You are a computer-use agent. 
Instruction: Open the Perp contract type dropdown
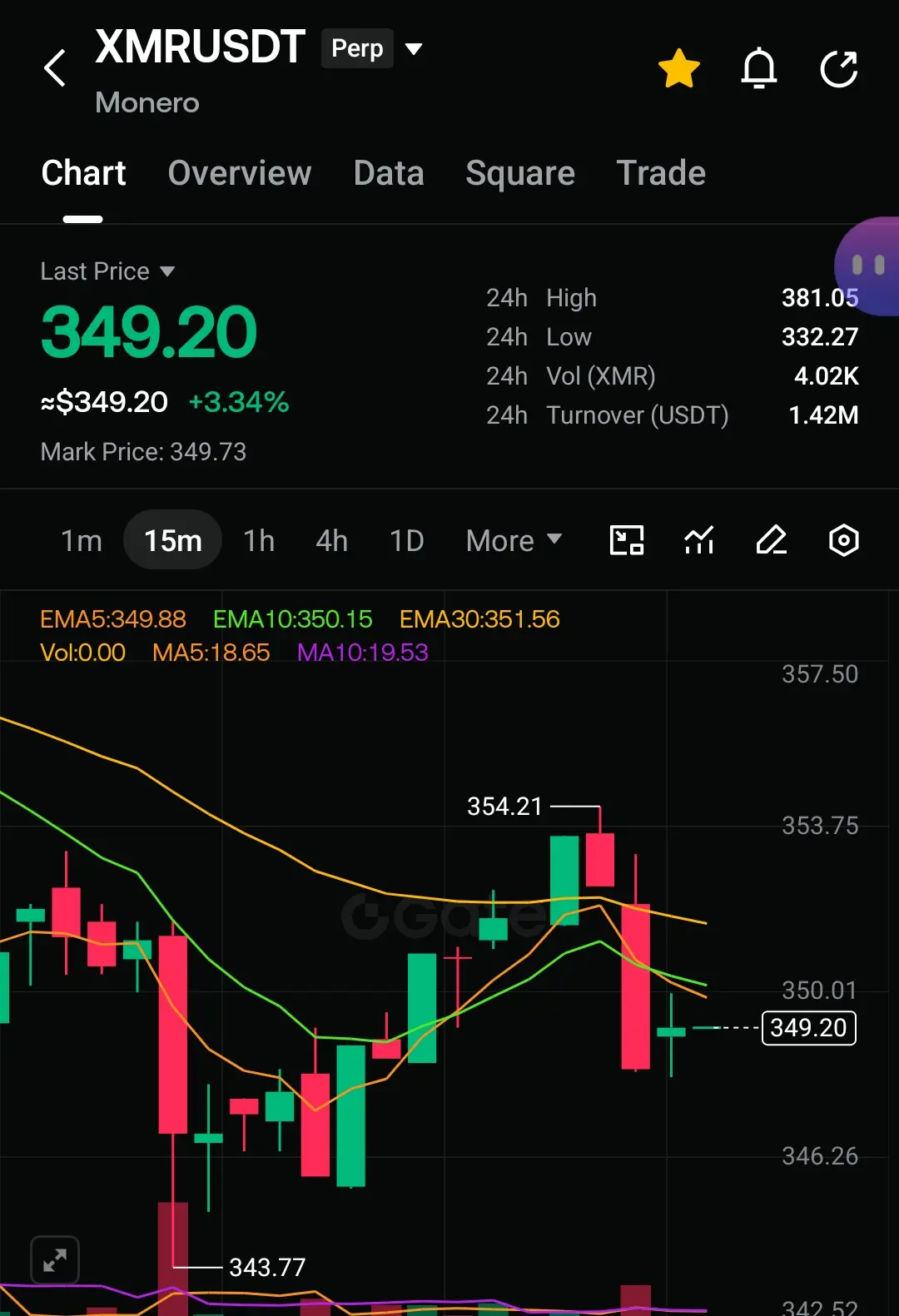pos(357,48)
